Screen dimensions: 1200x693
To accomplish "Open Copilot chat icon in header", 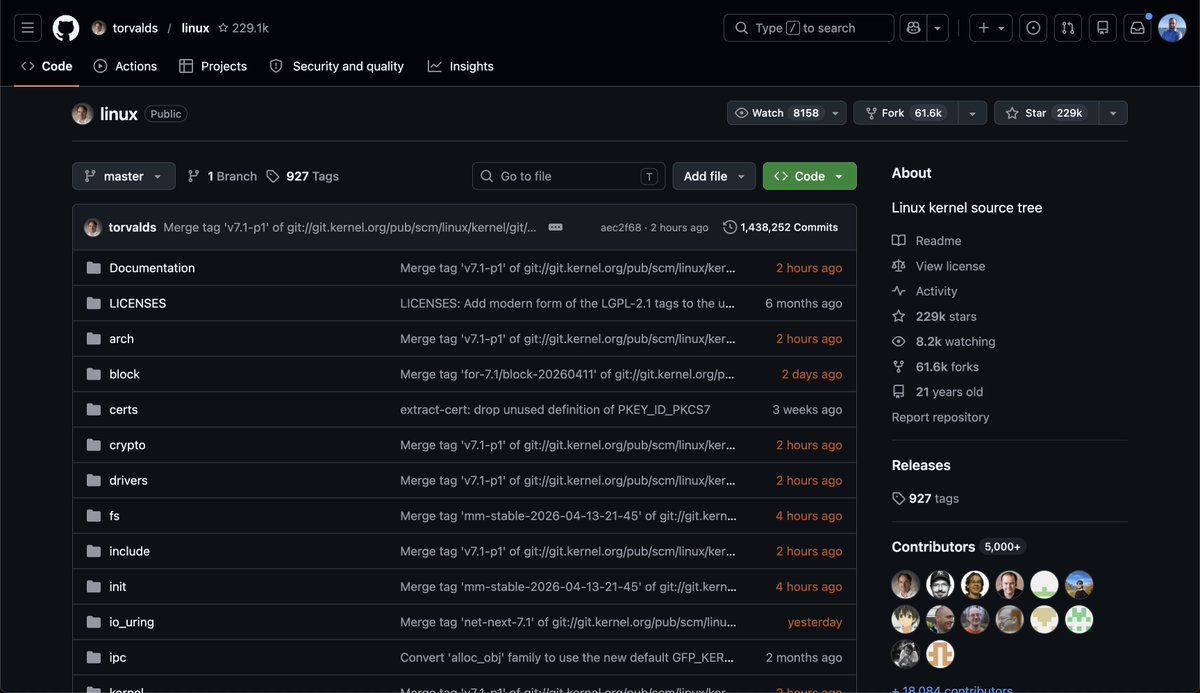I will click(914, 28).
